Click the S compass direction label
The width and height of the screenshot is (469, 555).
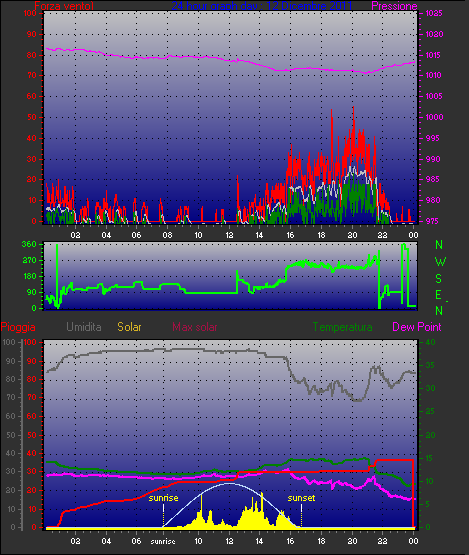[x=439, y=279]
